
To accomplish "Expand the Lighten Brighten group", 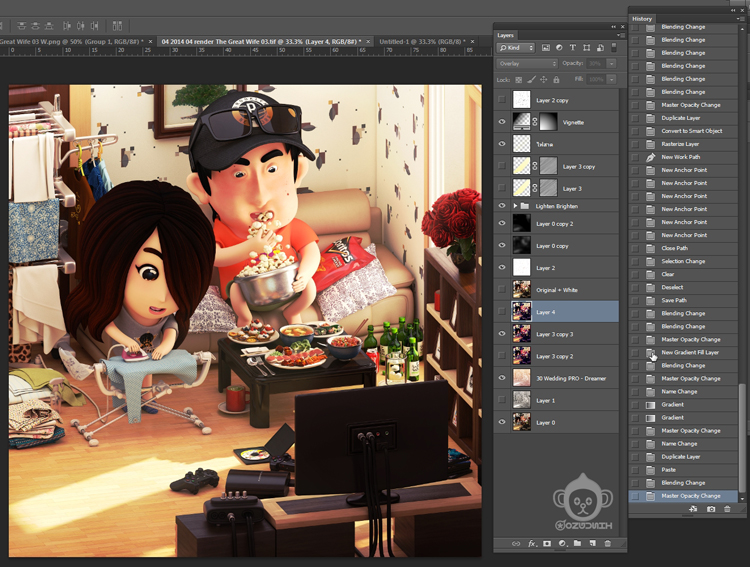I will [x=515, y=206].
